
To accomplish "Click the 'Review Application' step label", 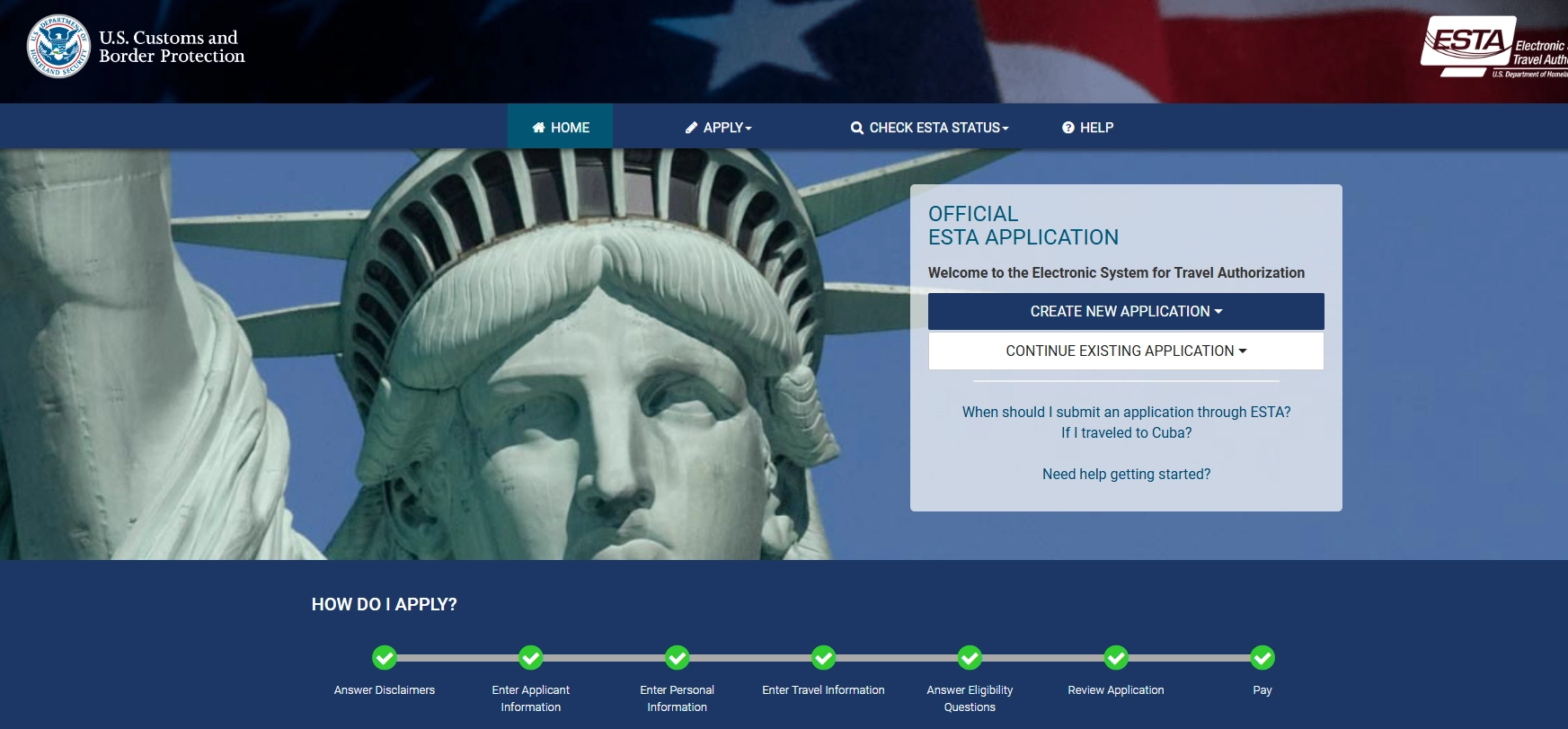I will 1116,689.
